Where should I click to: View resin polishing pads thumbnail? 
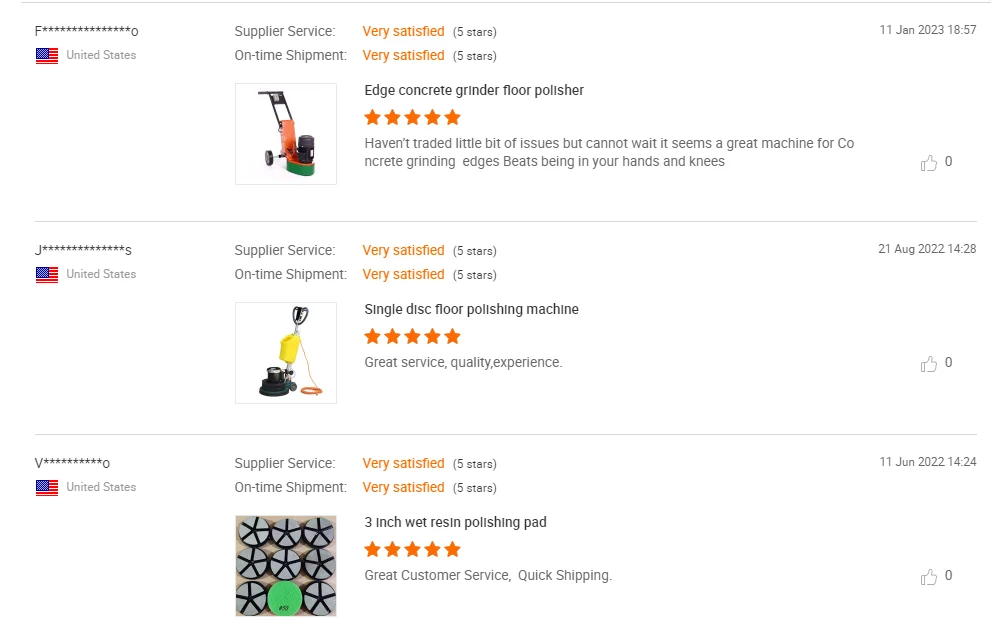pos(286,566)
